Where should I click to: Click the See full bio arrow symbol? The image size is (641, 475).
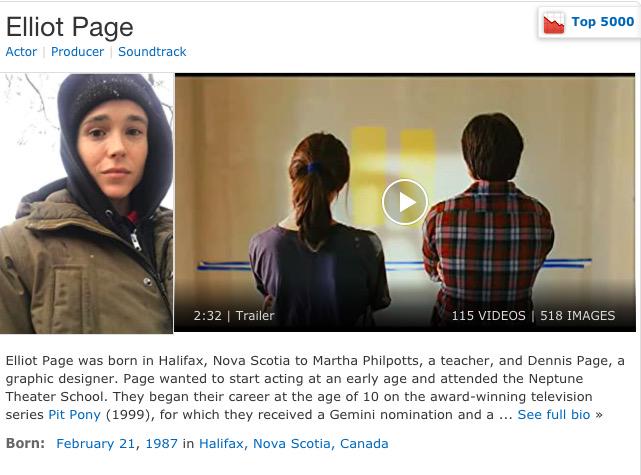[599, 415]
